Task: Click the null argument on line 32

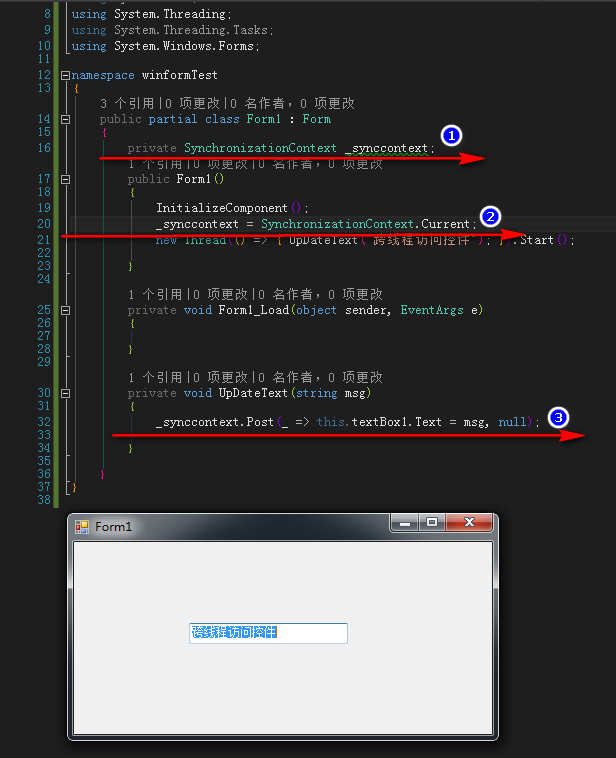Action: tap(512, 423)
